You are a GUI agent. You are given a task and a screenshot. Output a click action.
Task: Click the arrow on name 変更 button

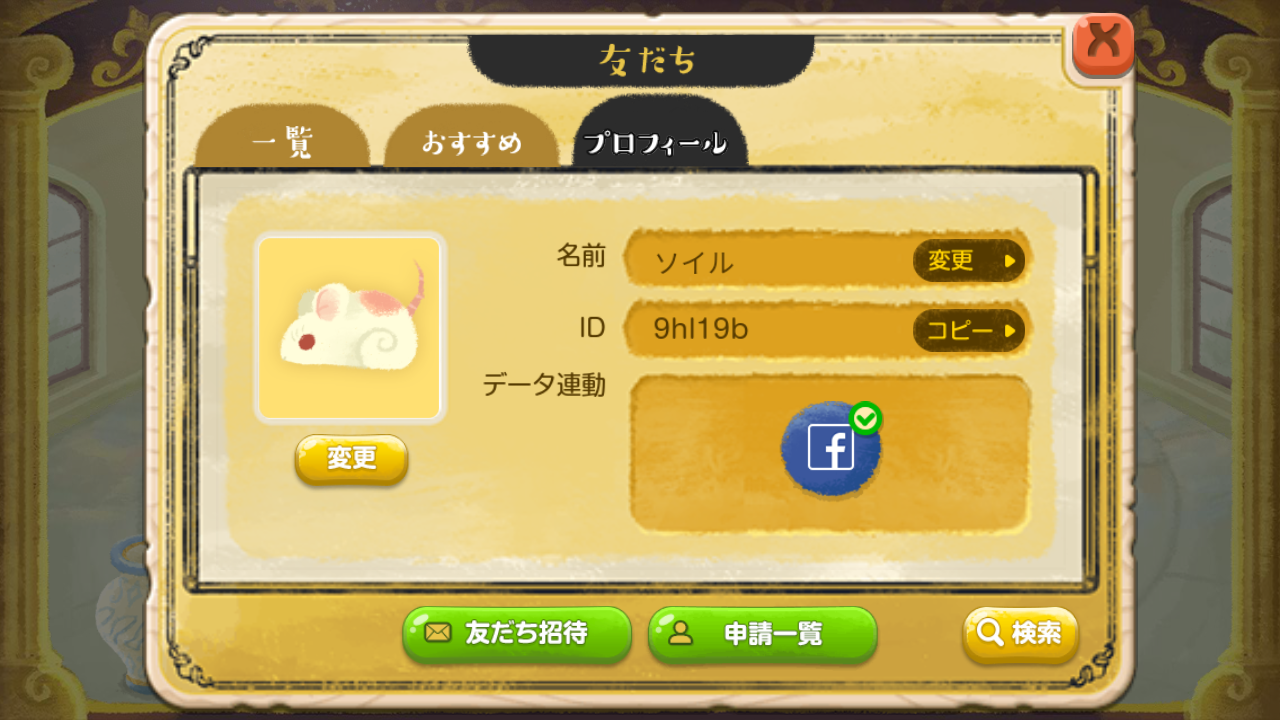1010,261
